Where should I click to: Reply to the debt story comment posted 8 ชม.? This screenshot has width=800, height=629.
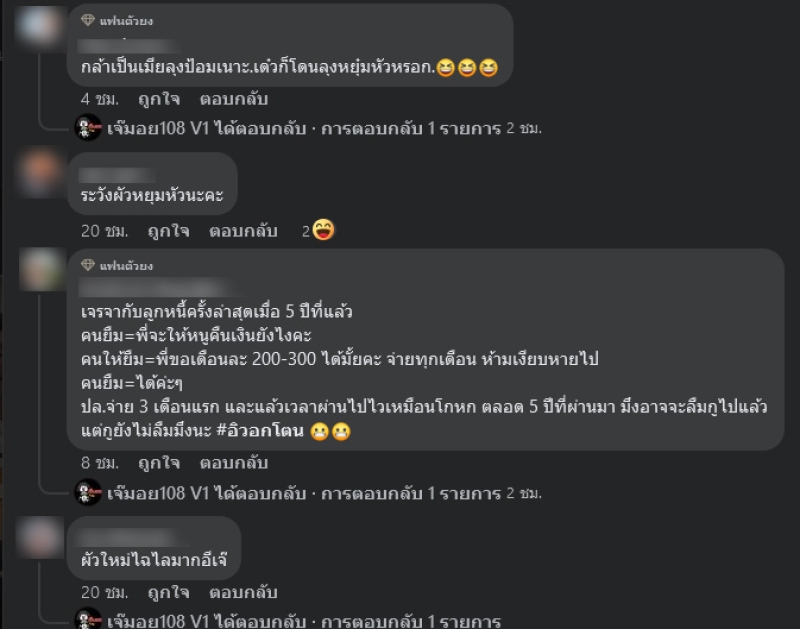coord(234,463)
